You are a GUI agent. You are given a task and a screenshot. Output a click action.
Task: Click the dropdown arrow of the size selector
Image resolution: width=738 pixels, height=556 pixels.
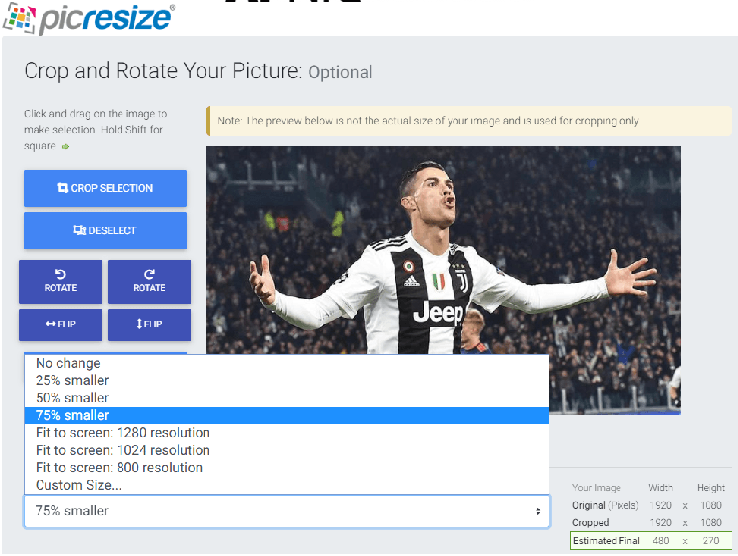(538, 511)
